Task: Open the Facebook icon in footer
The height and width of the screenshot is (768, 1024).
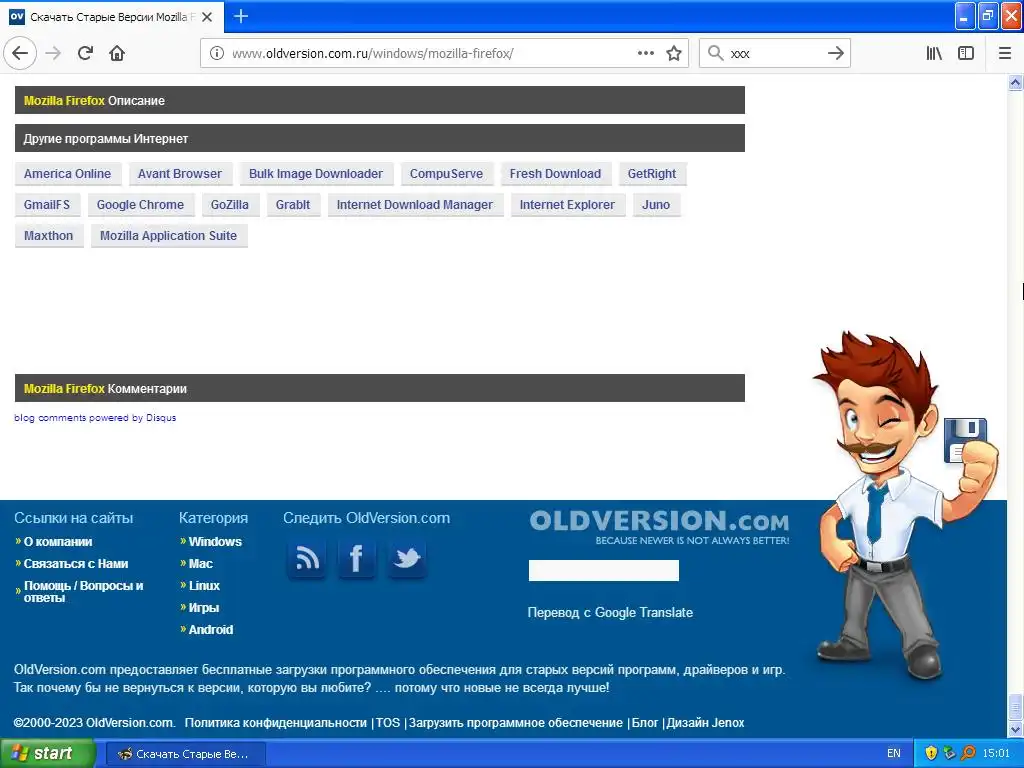Action: (357, 559)
